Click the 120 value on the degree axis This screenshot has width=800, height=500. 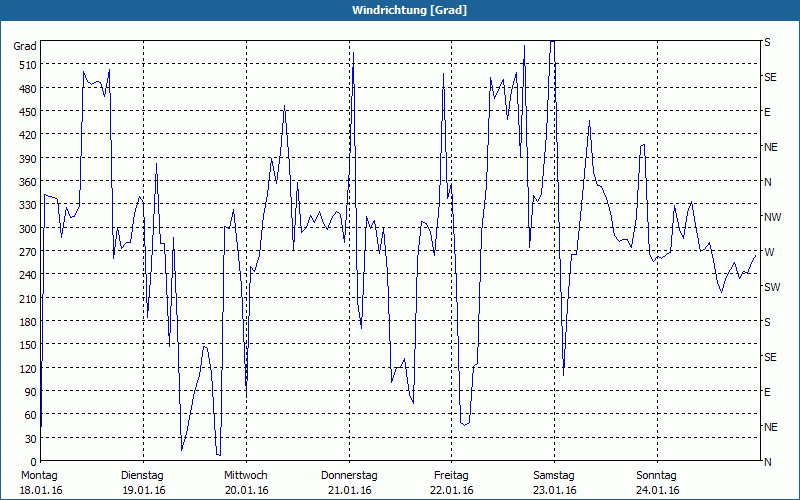(x=27, y=369)
